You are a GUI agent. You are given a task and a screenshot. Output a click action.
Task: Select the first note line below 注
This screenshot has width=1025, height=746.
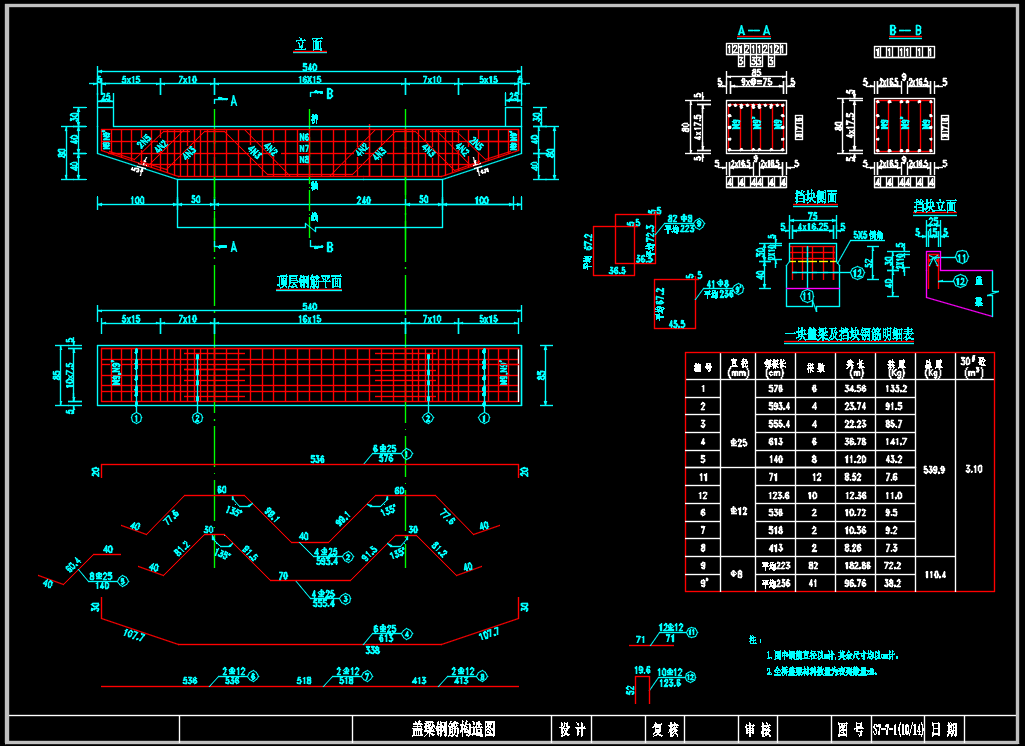point(832,655)
